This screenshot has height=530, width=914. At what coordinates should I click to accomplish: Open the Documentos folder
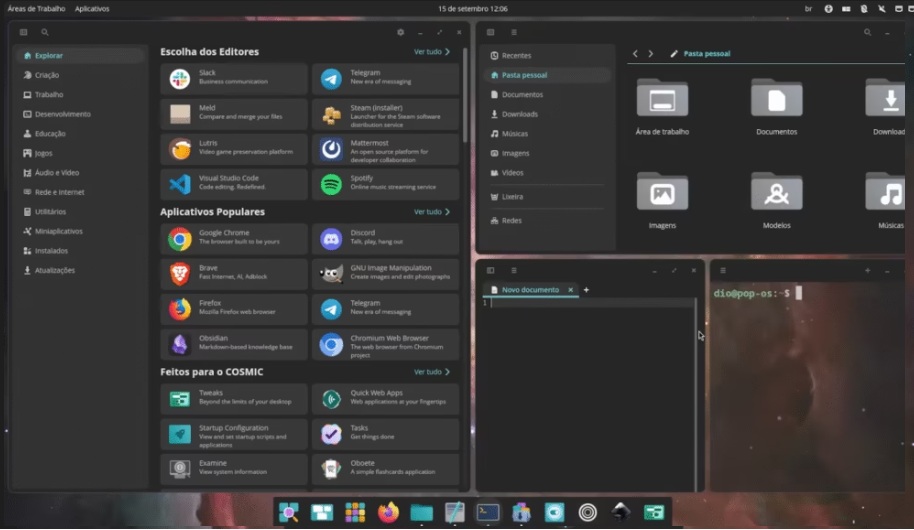776,105
